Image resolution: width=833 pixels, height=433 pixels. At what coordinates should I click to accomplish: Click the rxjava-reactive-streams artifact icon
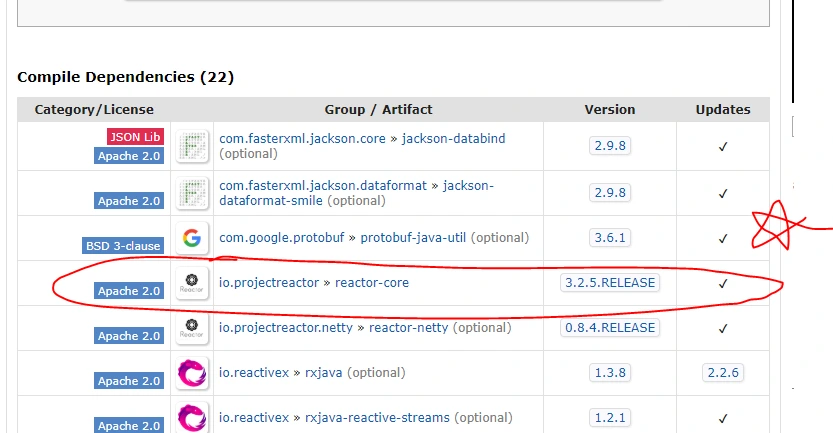(192, 418)
